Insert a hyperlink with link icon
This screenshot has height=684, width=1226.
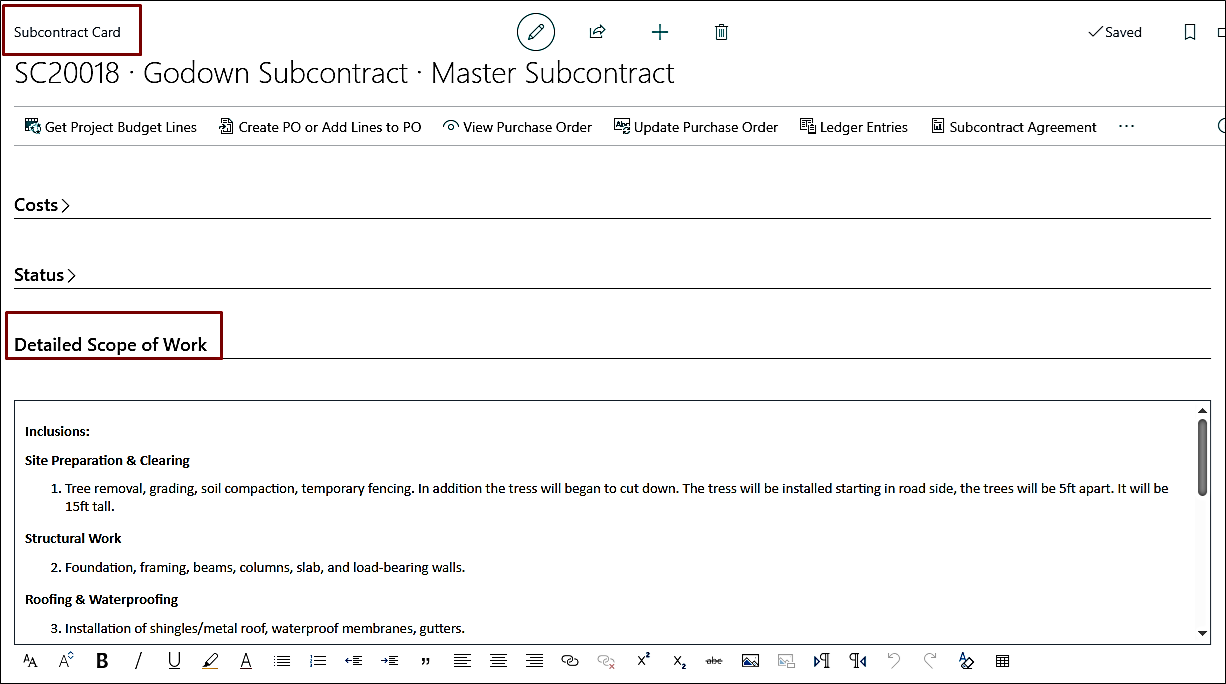click(x=570, y=661)
